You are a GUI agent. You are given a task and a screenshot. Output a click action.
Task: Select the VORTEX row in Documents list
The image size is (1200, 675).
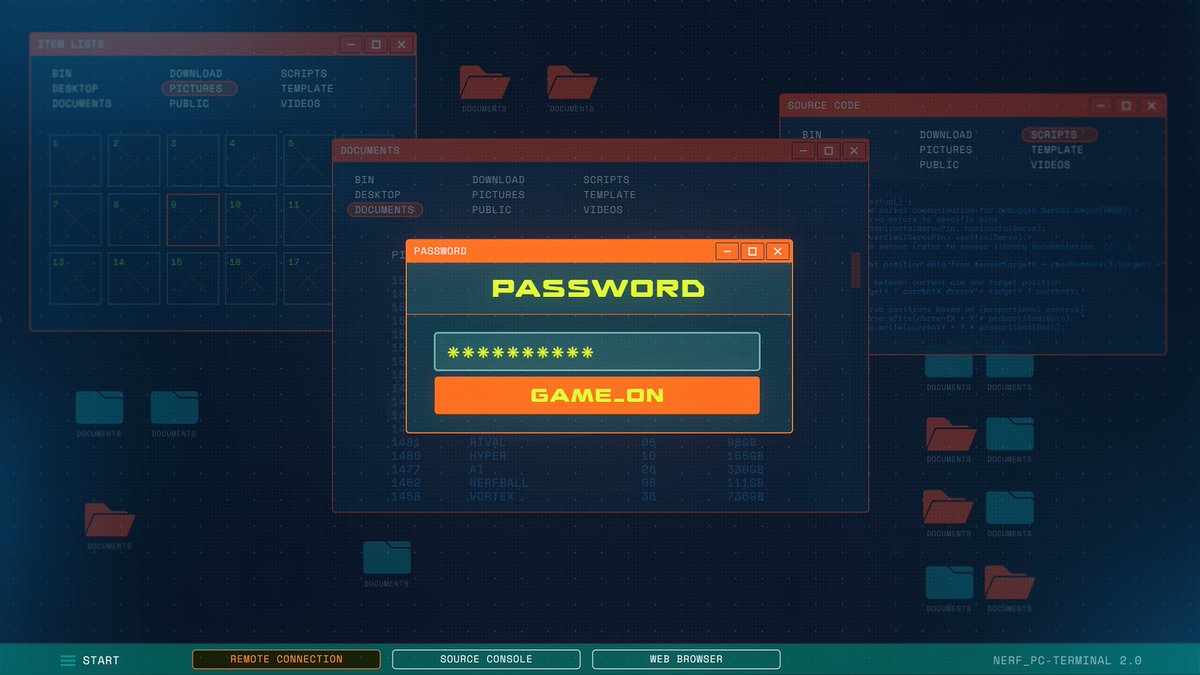click(579, 496)
